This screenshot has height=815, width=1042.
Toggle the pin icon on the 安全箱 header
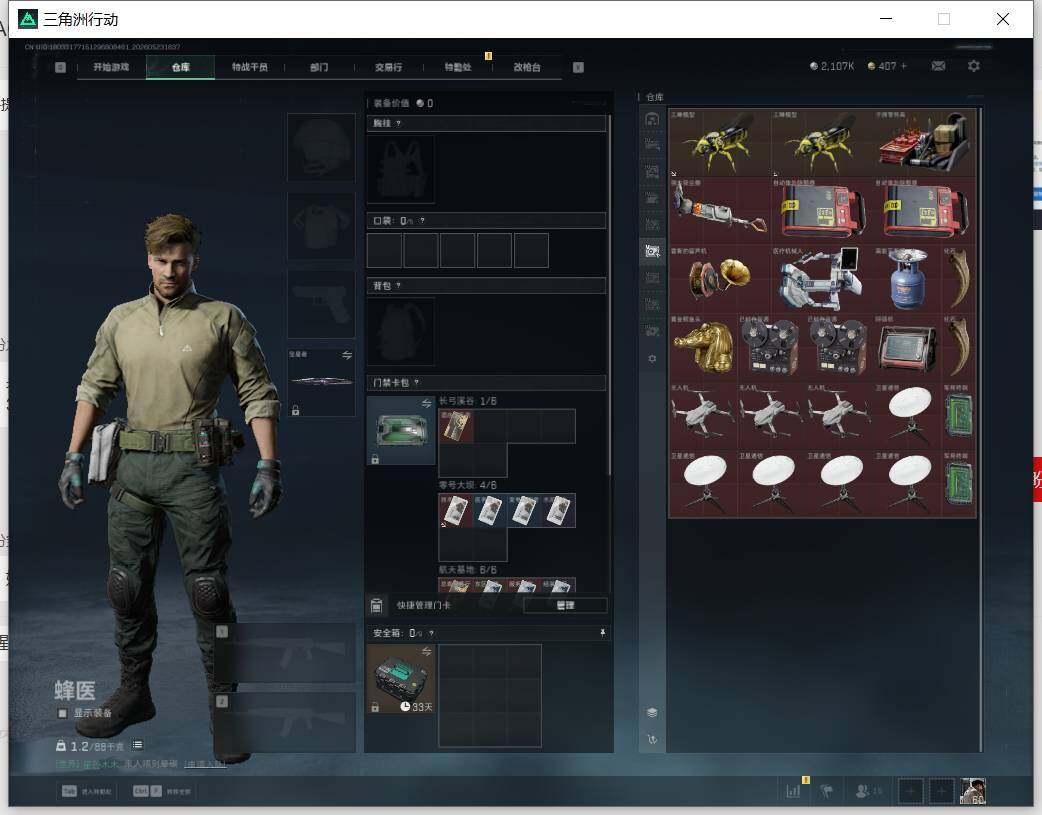[603, 633]
